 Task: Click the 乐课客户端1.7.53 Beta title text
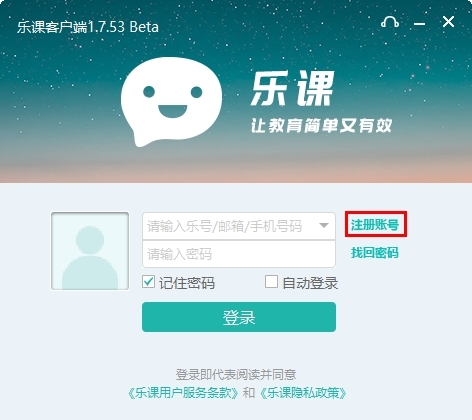(88, 27)
